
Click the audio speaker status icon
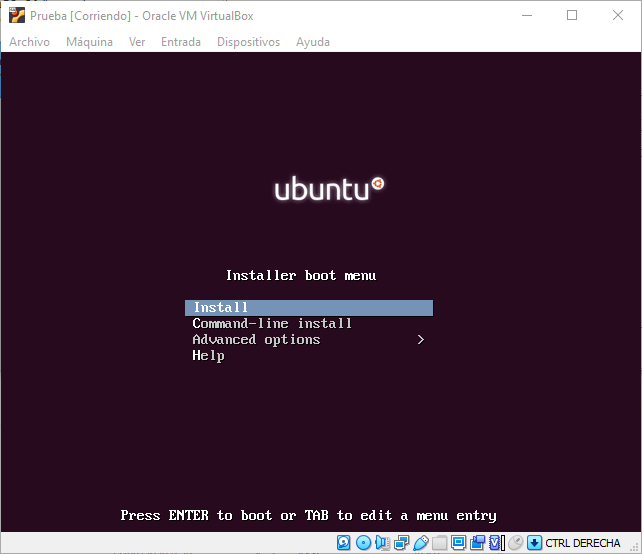[x=382, y=543]
